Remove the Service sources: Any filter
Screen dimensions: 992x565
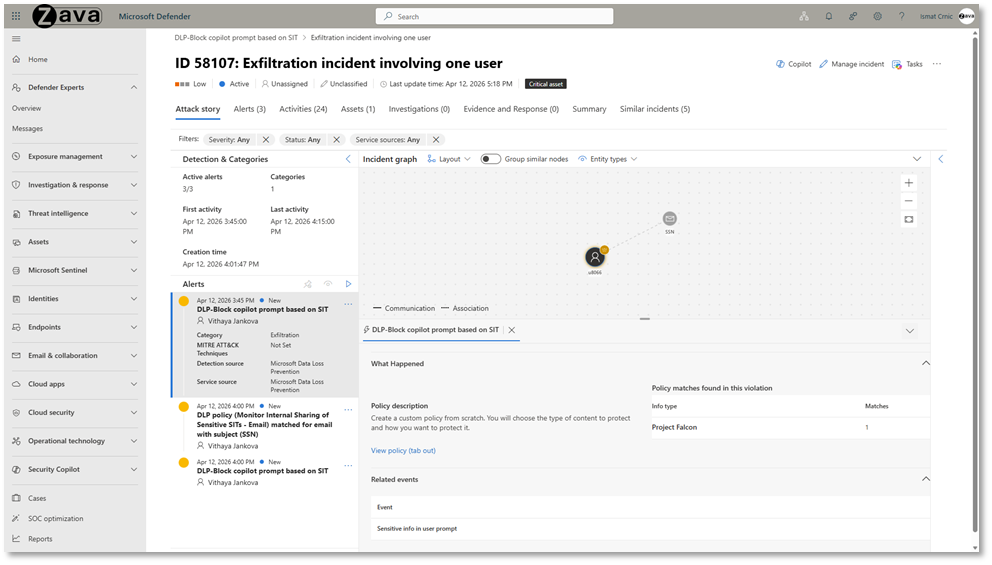(x=436, y=140)
